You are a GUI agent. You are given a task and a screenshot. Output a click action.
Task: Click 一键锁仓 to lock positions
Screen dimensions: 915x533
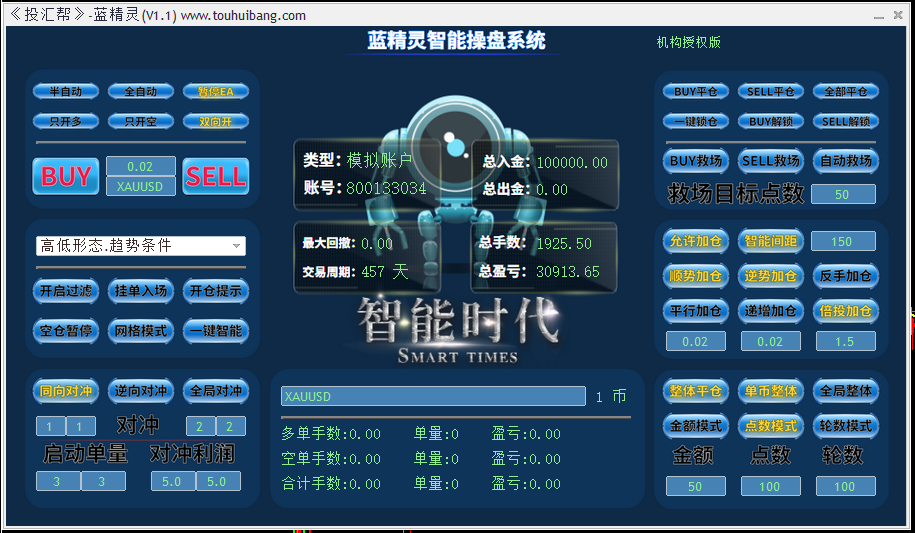coord(695,121)
